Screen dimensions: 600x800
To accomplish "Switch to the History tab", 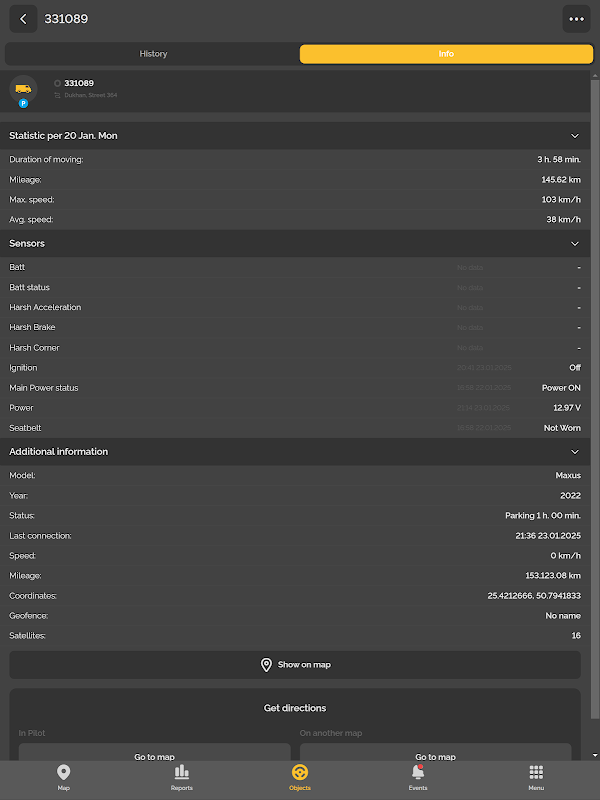I will pos(153,54).
